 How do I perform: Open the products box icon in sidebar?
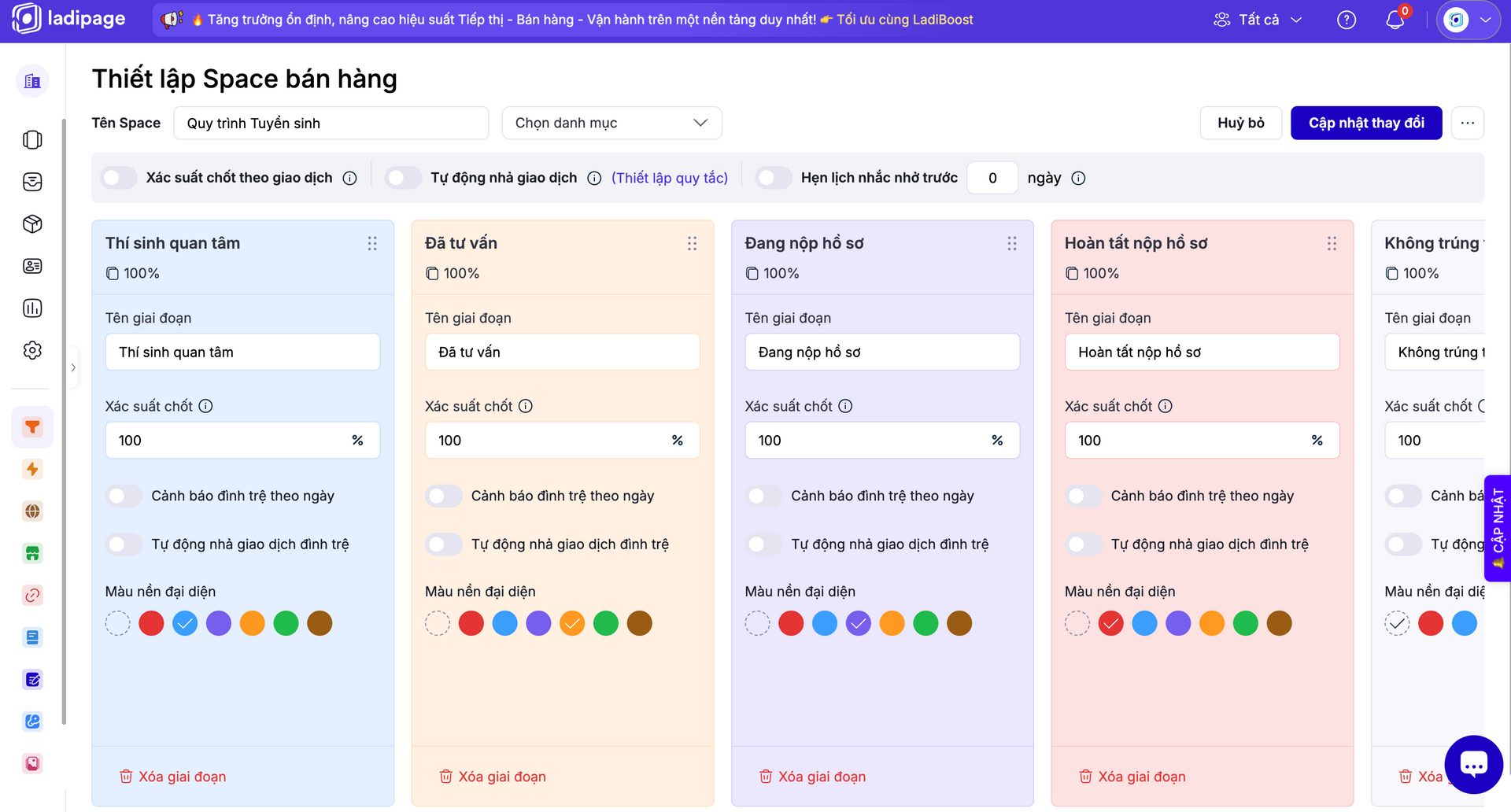click(x=32, y=224)
